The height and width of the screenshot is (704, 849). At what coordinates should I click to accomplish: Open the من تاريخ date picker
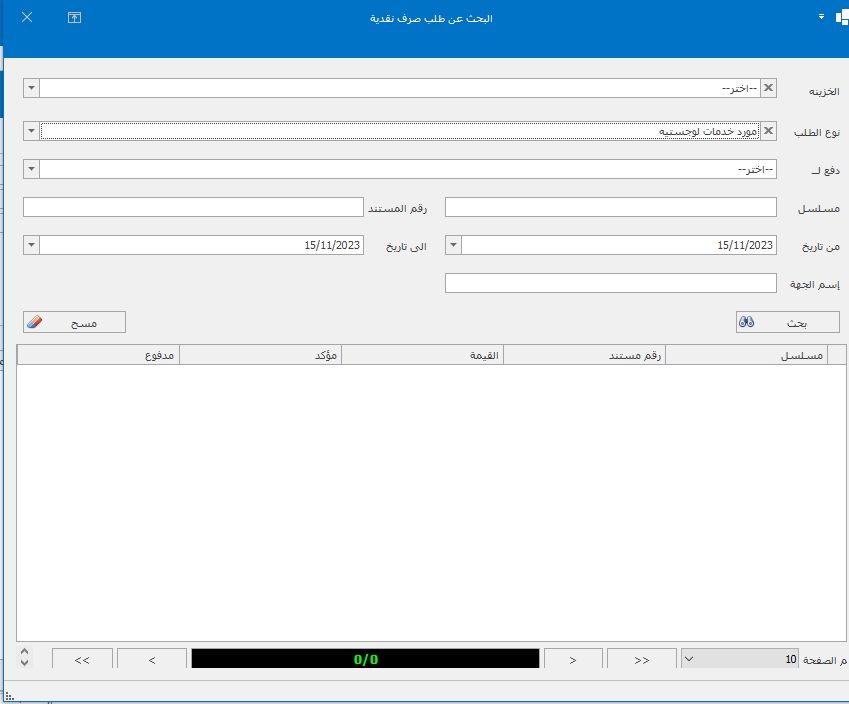click(x=453, y=245)
